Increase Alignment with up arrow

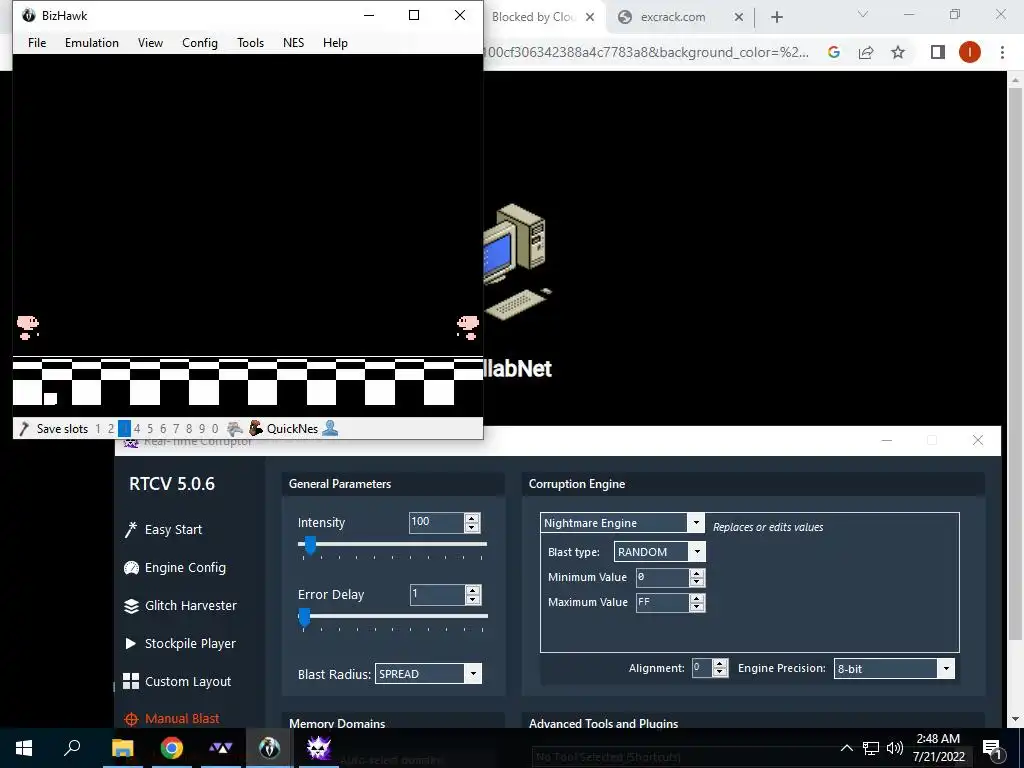[x=720, y=664]
